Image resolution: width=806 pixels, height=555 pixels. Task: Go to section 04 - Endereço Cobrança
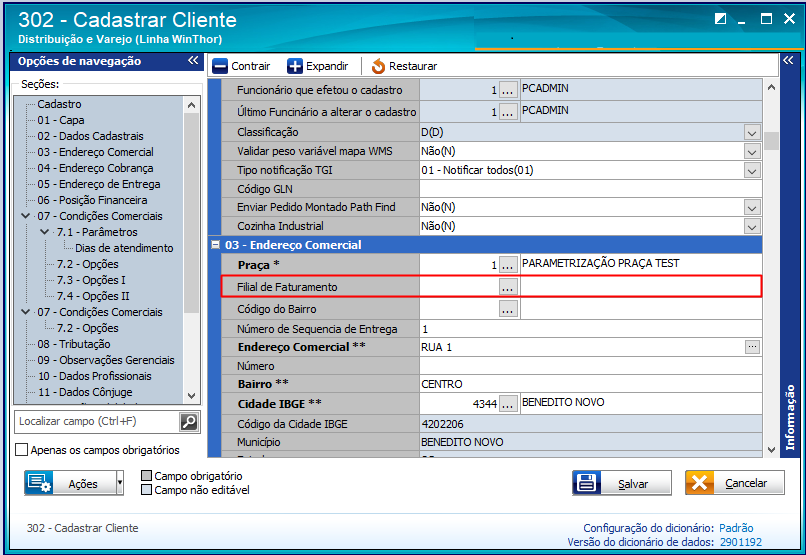coord(95,168)
